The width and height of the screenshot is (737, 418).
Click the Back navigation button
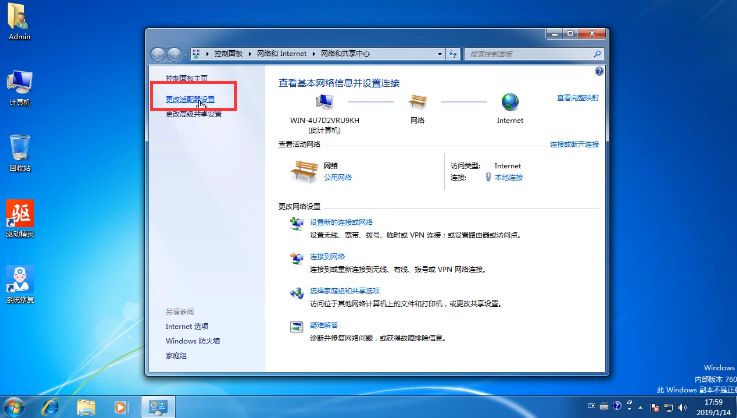click(x=158, y=55)
